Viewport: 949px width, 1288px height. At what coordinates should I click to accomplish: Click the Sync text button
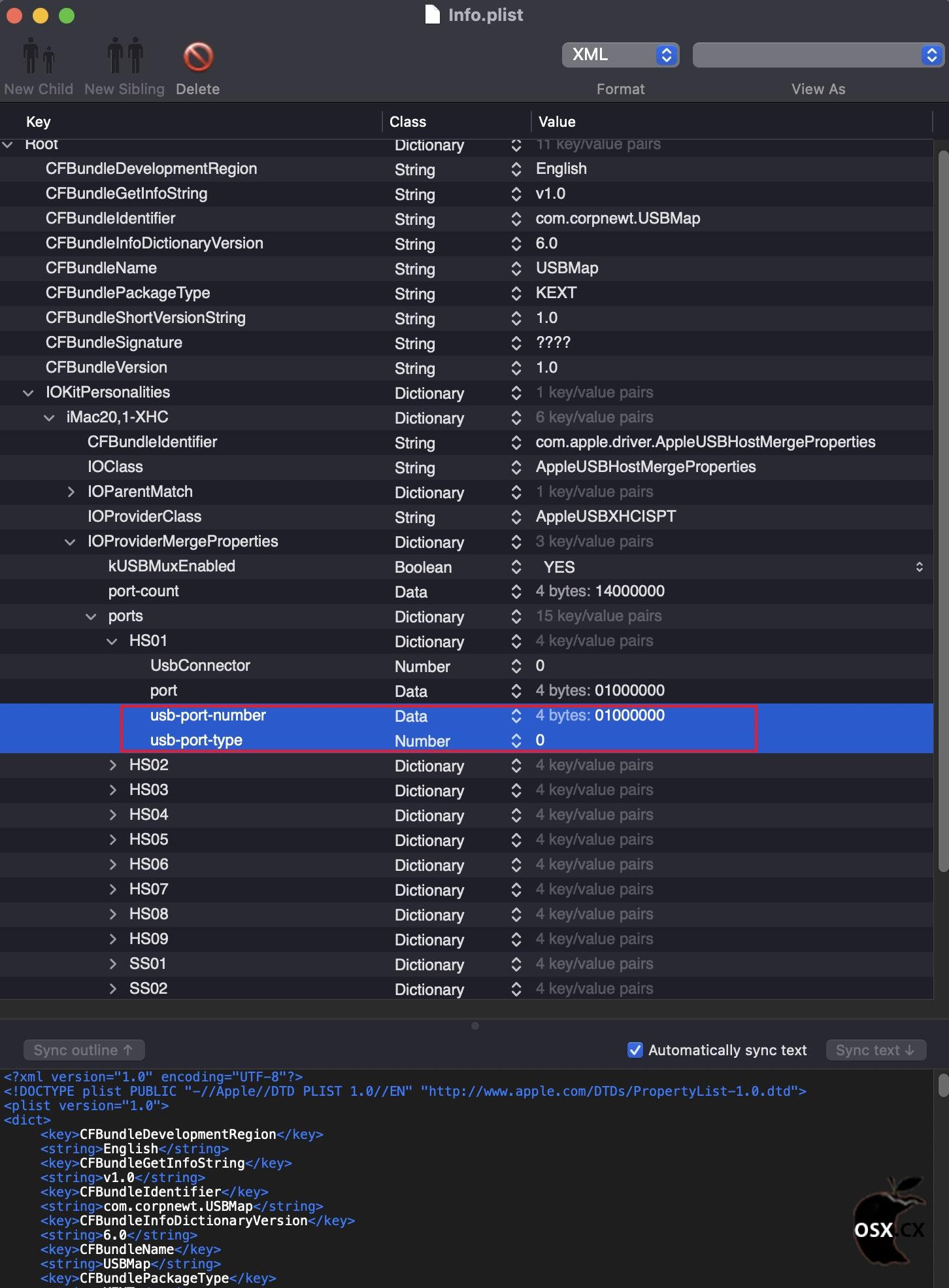[x=875, y=1050]
